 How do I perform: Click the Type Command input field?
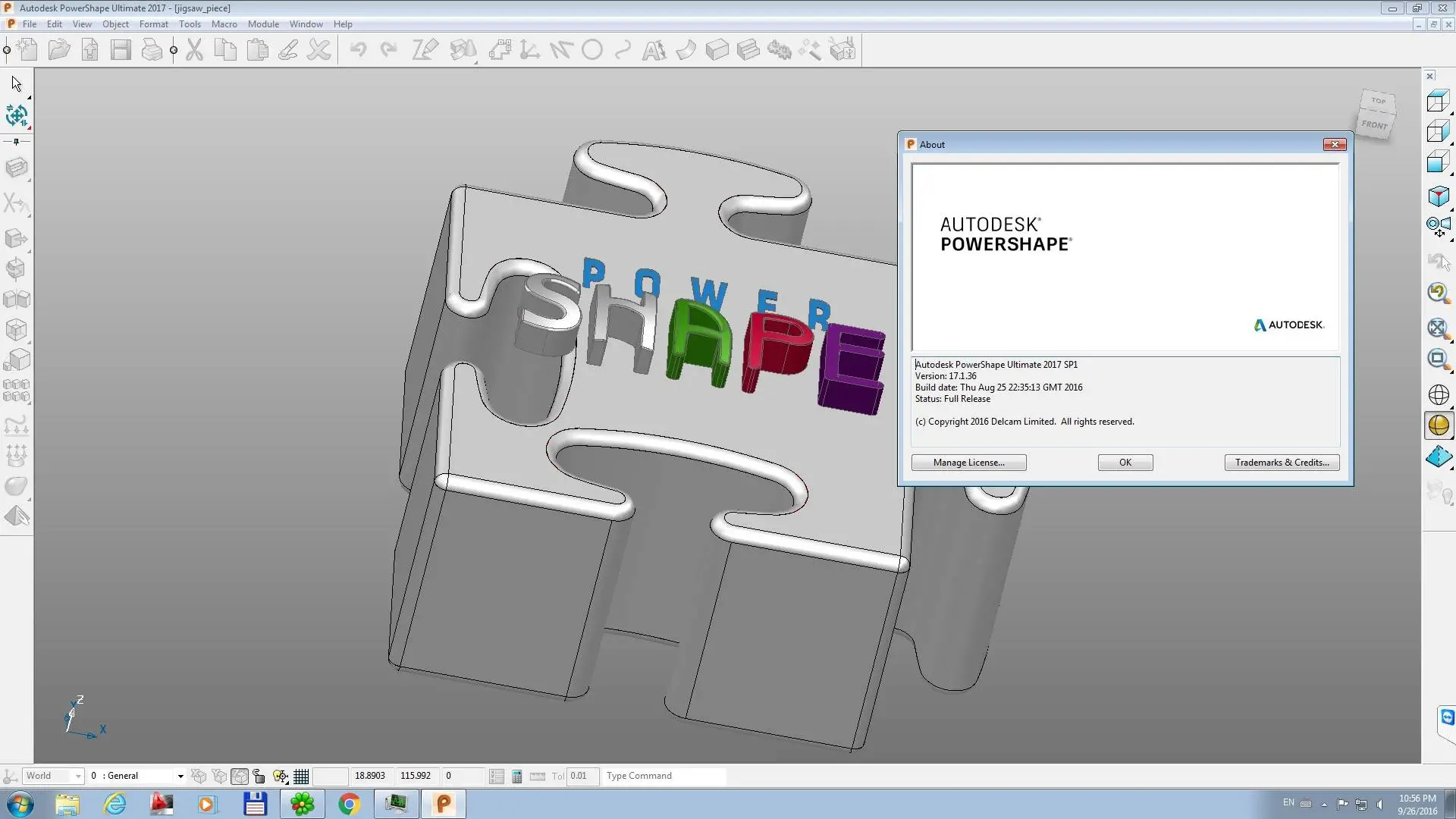click(664, 776)
